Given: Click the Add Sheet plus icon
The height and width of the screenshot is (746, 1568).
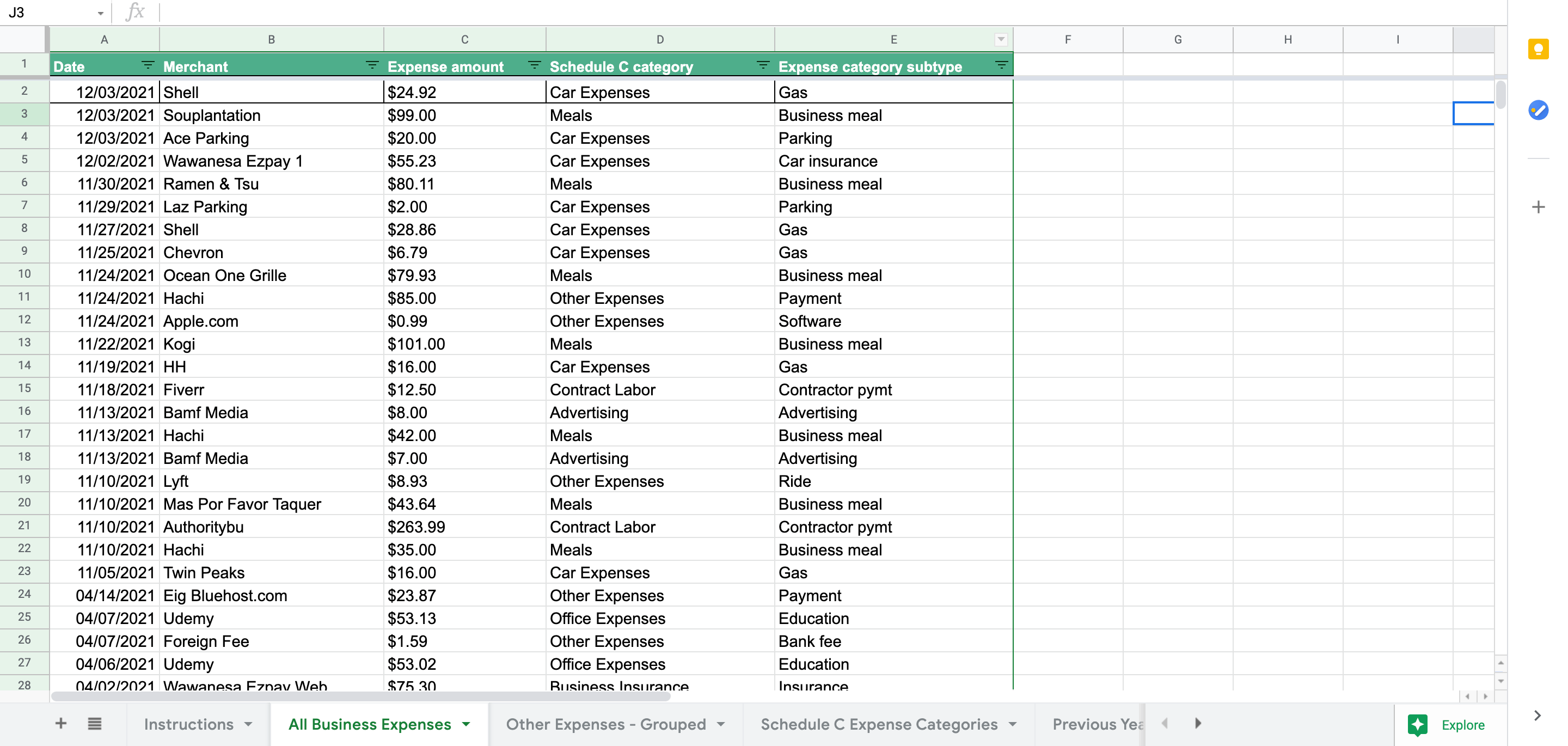Looking at the screenshot, I should pyautogui.click(x=61, y=724).
